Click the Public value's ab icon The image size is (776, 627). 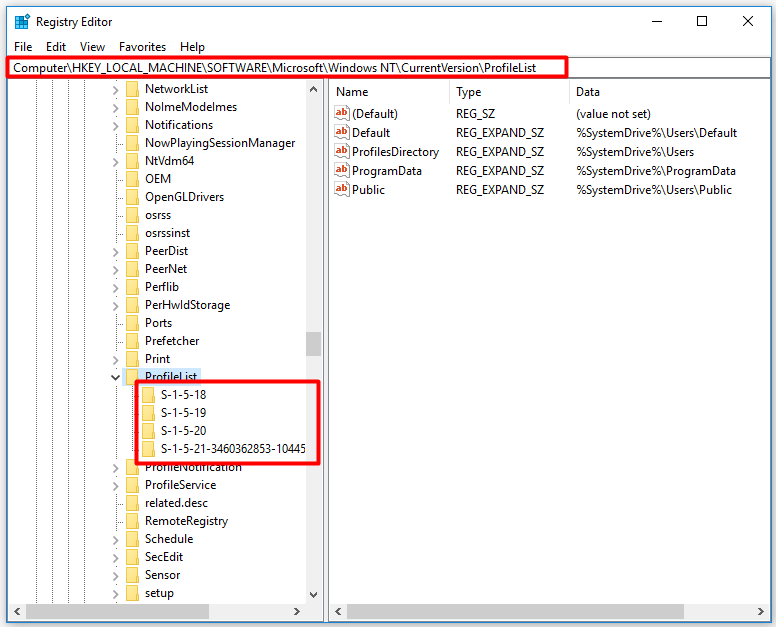pyautogui.click(x=341, y=189)
